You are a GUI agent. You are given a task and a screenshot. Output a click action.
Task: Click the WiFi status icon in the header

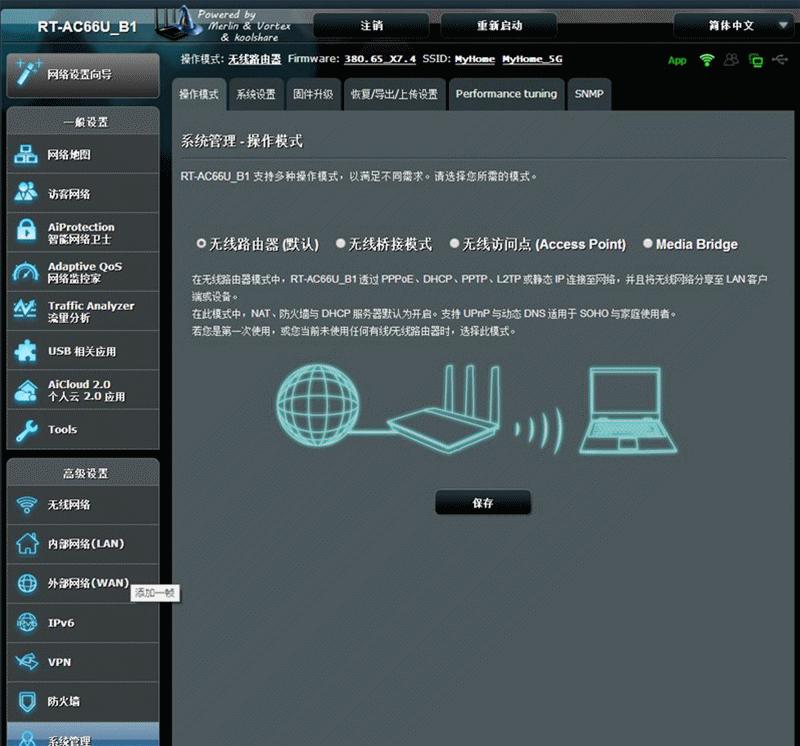706,60
